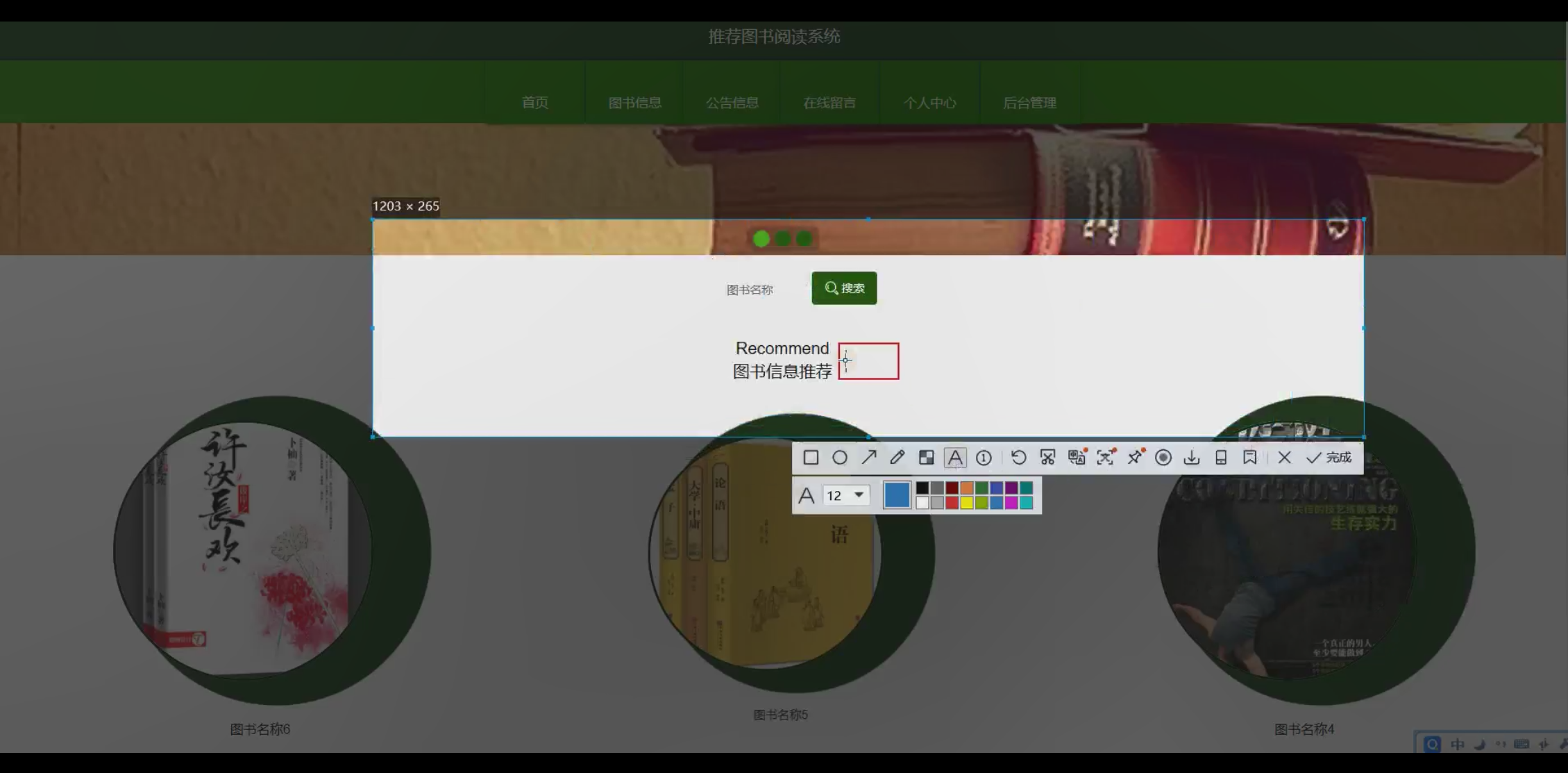Click the OCR text recognition icon
Image resolution: width=1568 pixels, height=773 pixels.
[1106, 458]
